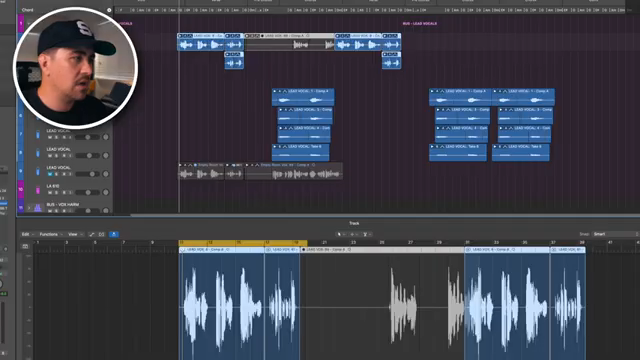The height and width of the screenshot is (360, 640).
Task: Open the left-click pointer tool menu in editor
Action: coord(341,234)
